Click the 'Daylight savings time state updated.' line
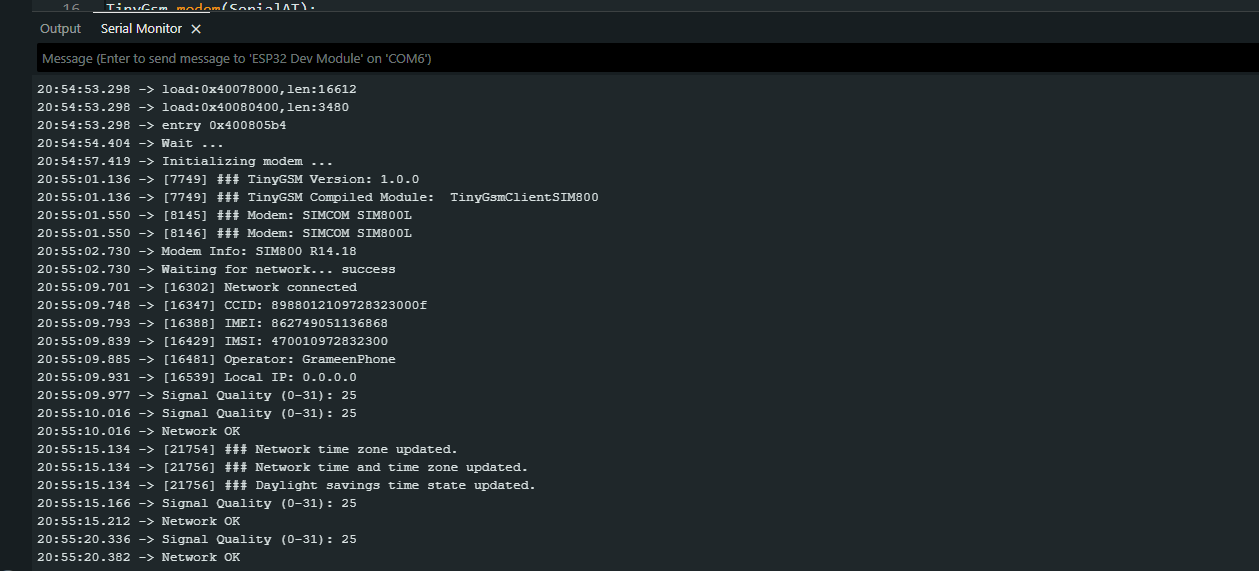Screen dimensions: 1259x571 395,485
